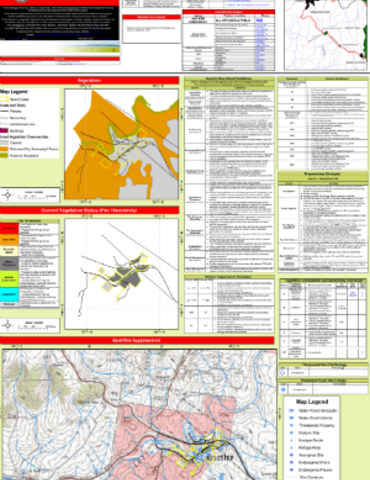
Task: Click the Endangered Fauna legend icon
Action: click(292, 470)
